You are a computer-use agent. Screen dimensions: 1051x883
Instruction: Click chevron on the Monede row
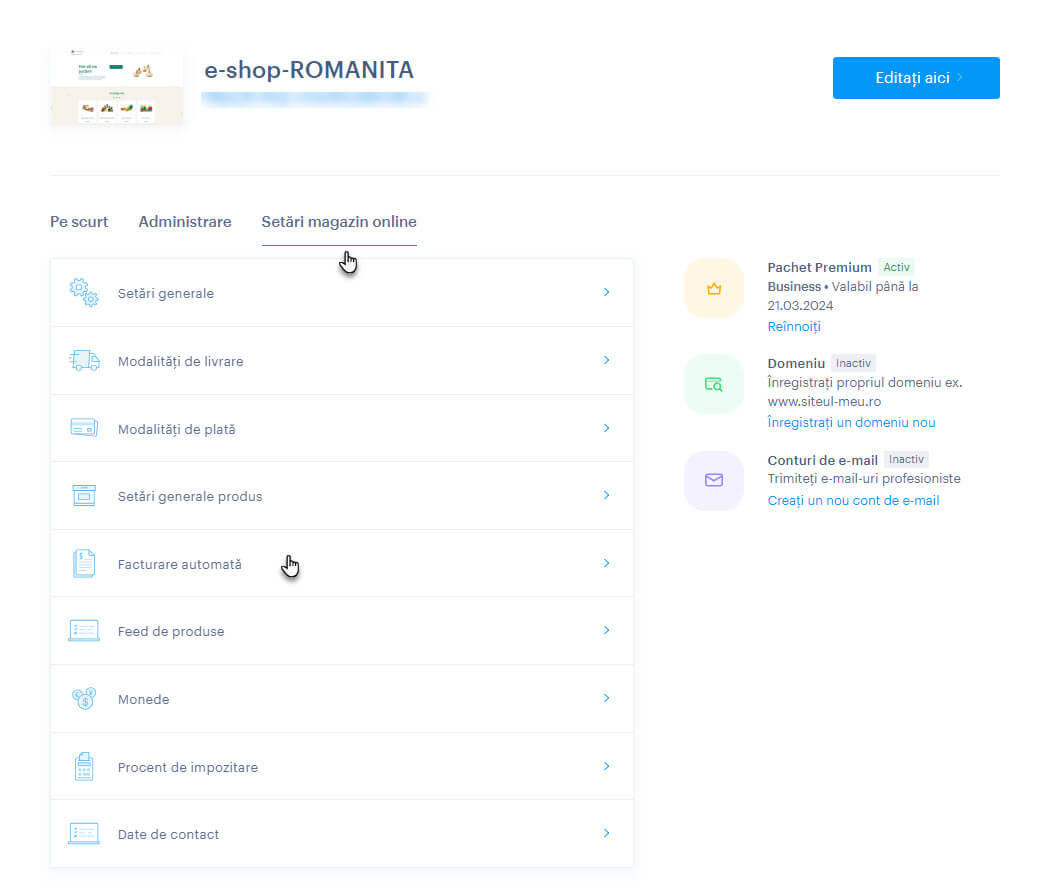click(606, 698)
